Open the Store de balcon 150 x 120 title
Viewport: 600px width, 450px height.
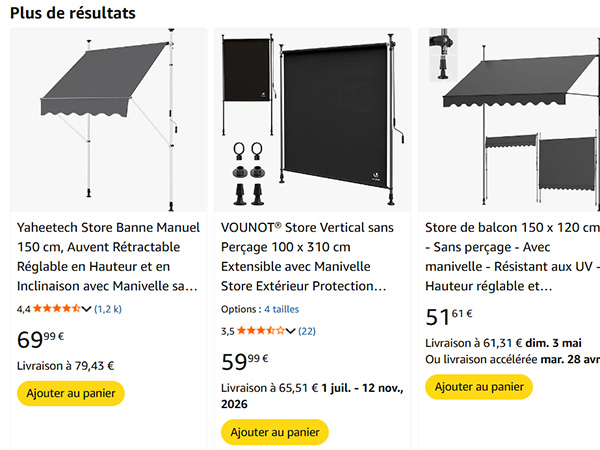(512, 257)
